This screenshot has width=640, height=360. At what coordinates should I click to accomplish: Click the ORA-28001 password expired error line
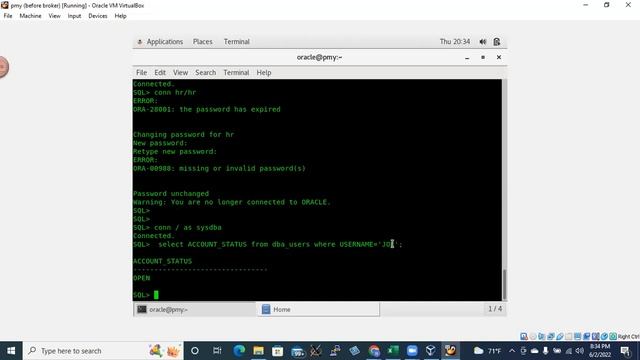coord(207,109)
